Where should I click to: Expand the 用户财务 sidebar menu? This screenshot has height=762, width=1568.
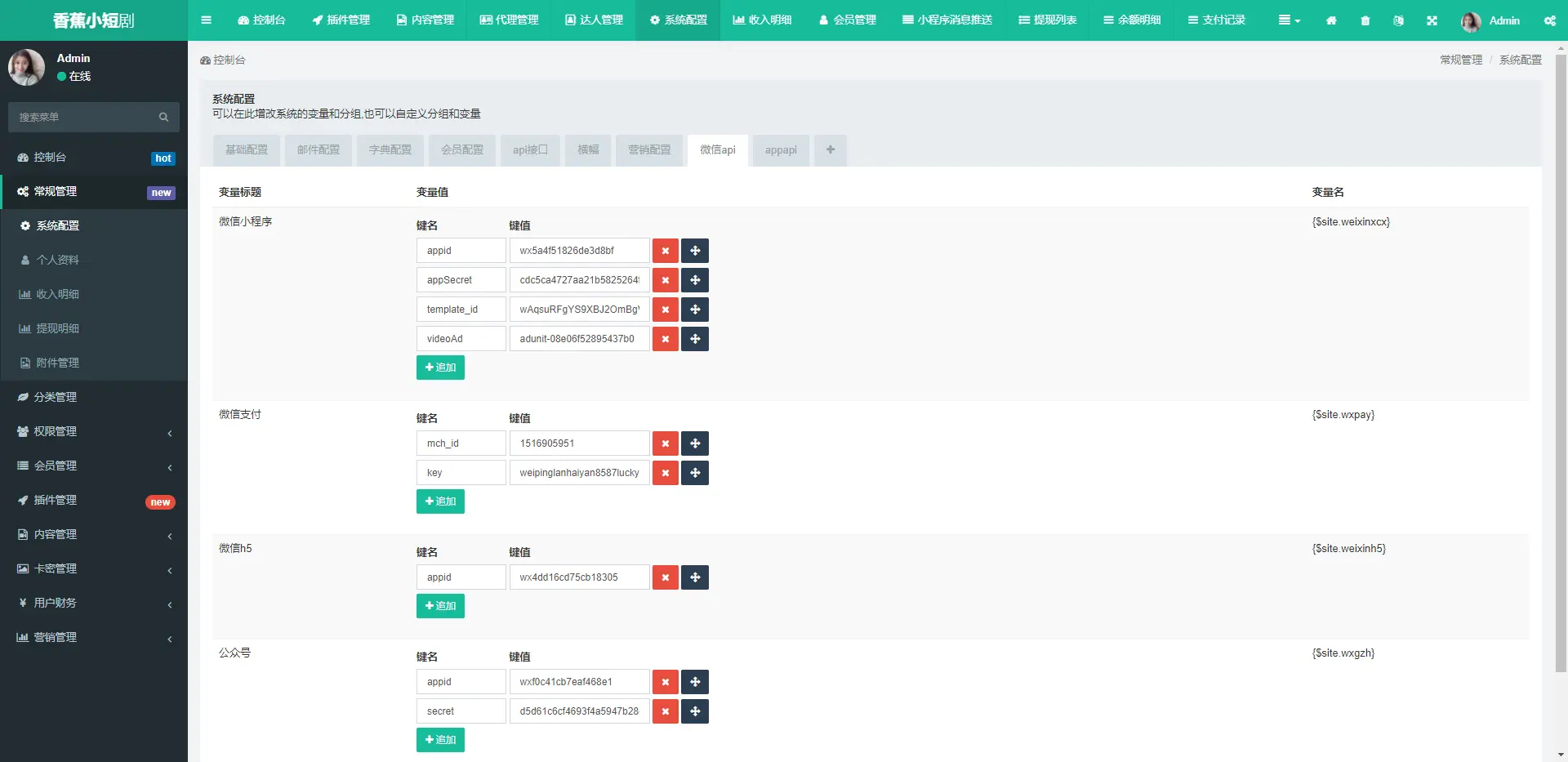[94, 603]
